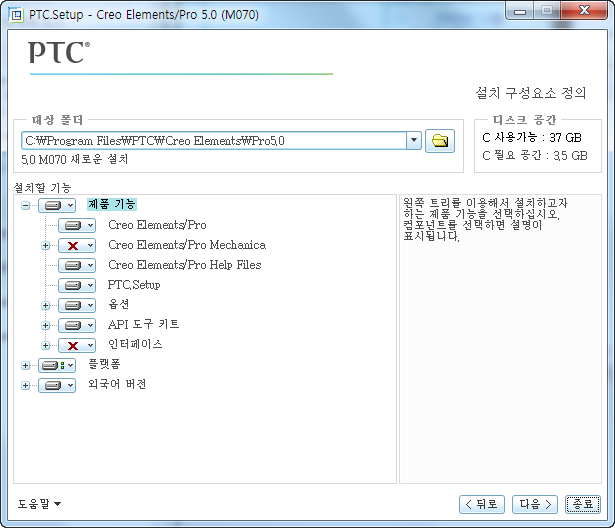Select the 외국어 버전 tree item
Viewport: 615px width, 528px height.
click(x=117, y=385)
